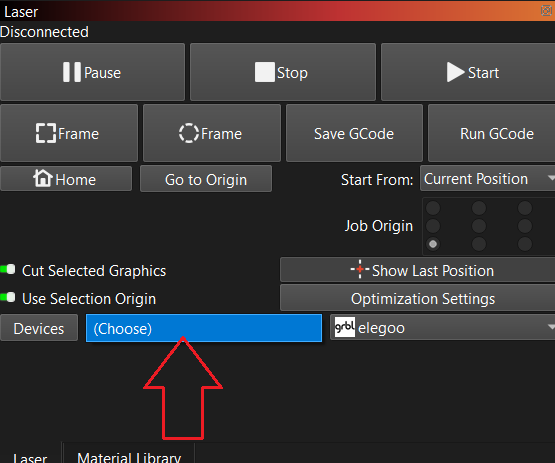The width and height of the screenshot is (555, 463).
Task: Click the rectangular Frame button
Action: [69, 133]
